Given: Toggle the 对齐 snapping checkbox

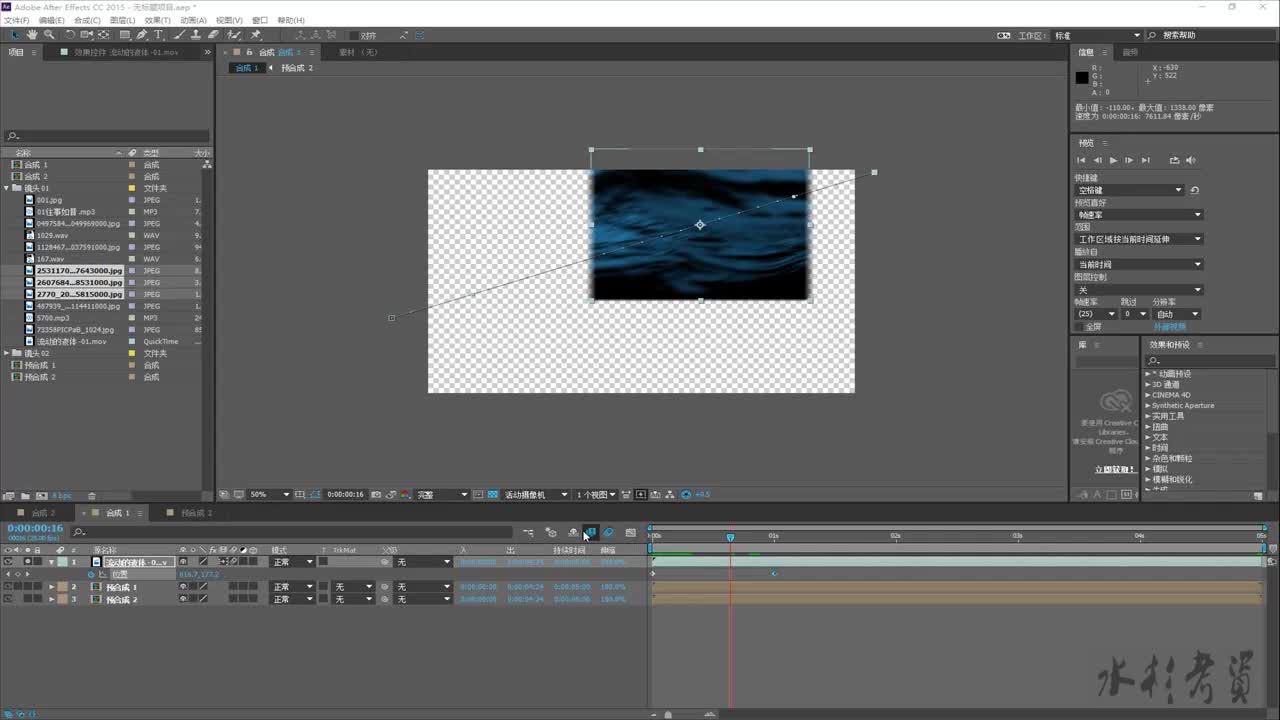Looking at the screenshot, I should 354,36.
